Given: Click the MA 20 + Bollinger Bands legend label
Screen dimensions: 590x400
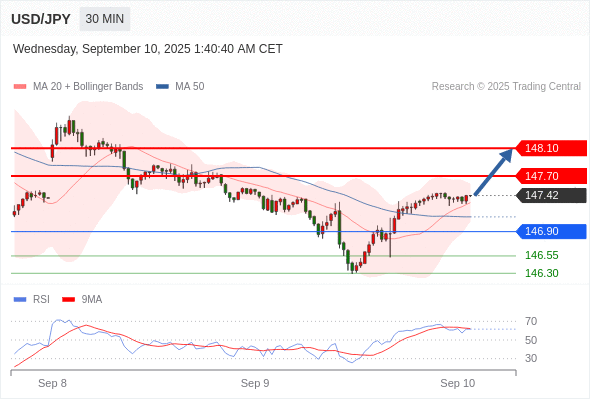Looking at the screenshot, I should tap(88, 87).
